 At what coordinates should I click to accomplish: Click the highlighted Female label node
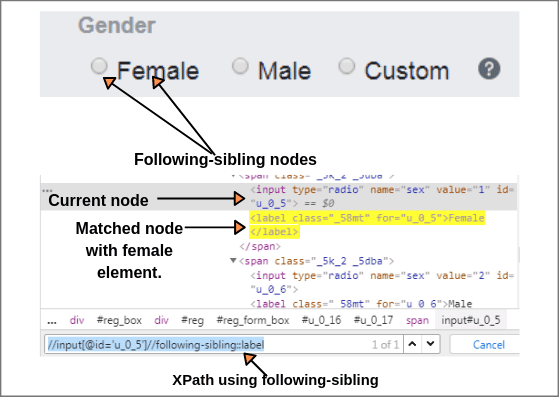click(x=367, y=225)
